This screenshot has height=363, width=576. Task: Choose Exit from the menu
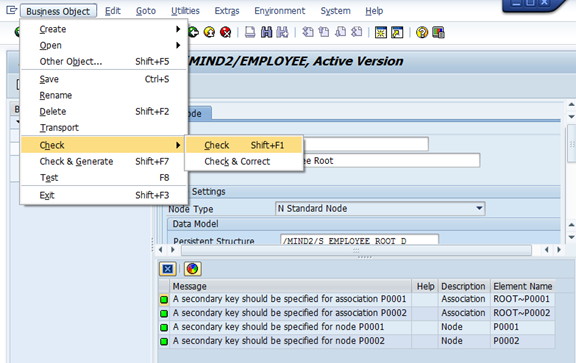point(104,195)
